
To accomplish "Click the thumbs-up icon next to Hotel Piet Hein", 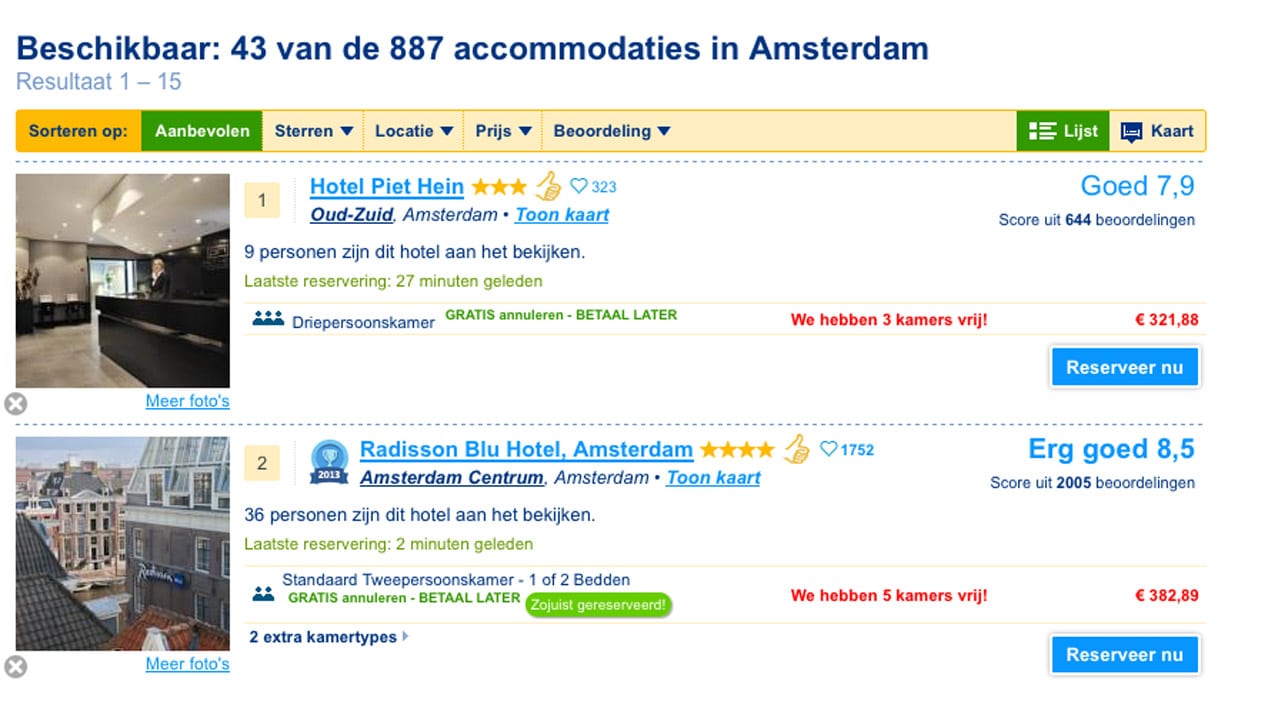I will [547, 186].
